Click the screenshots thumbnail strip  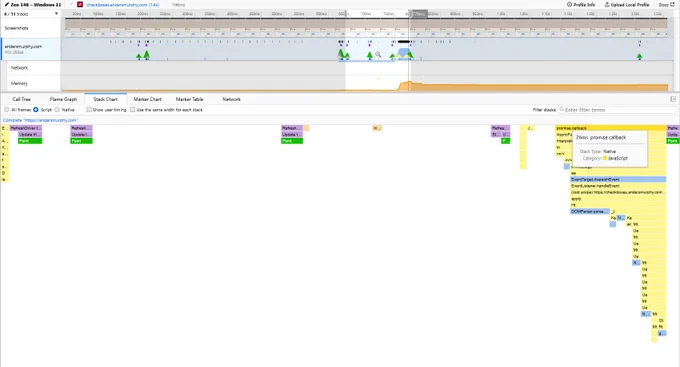[366, 27]
